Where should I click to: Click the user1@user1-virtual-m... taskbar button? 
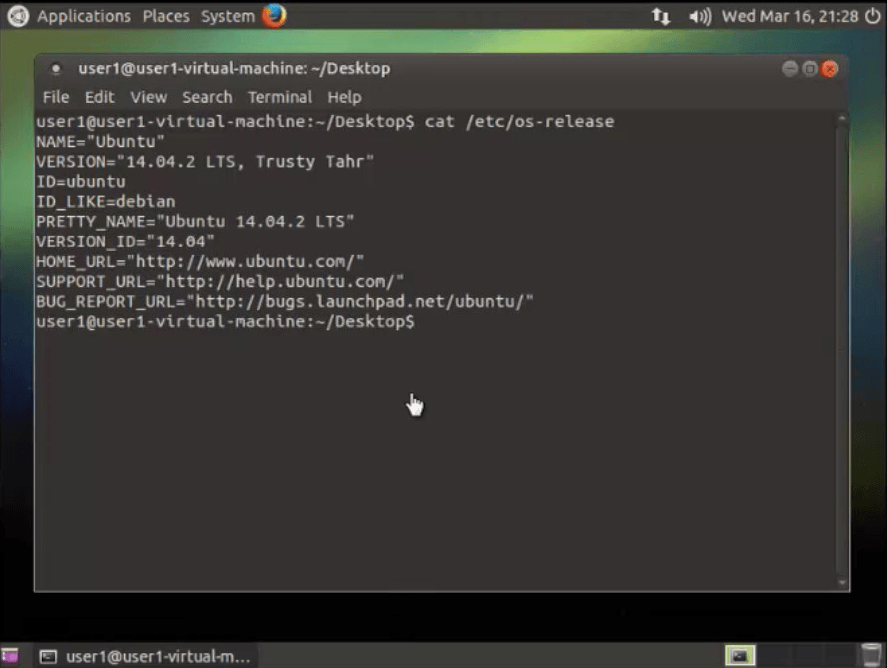click(145, 656)
